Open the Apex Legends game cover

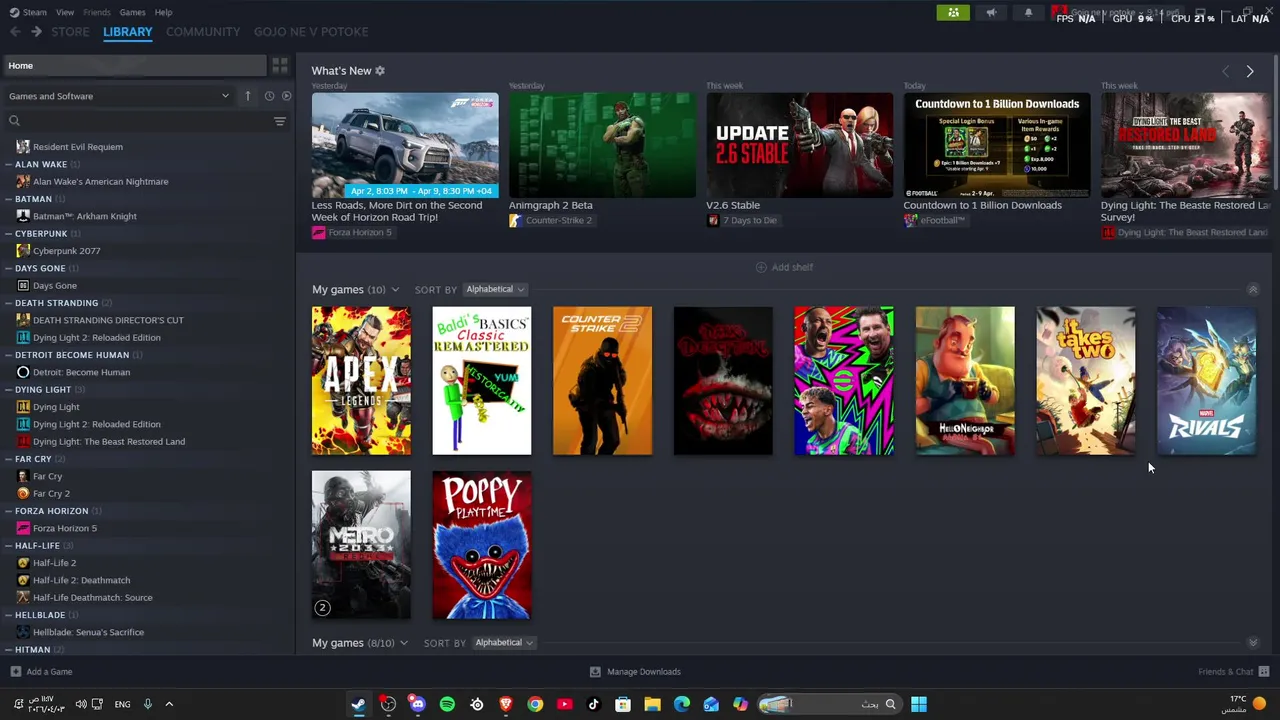361,381
